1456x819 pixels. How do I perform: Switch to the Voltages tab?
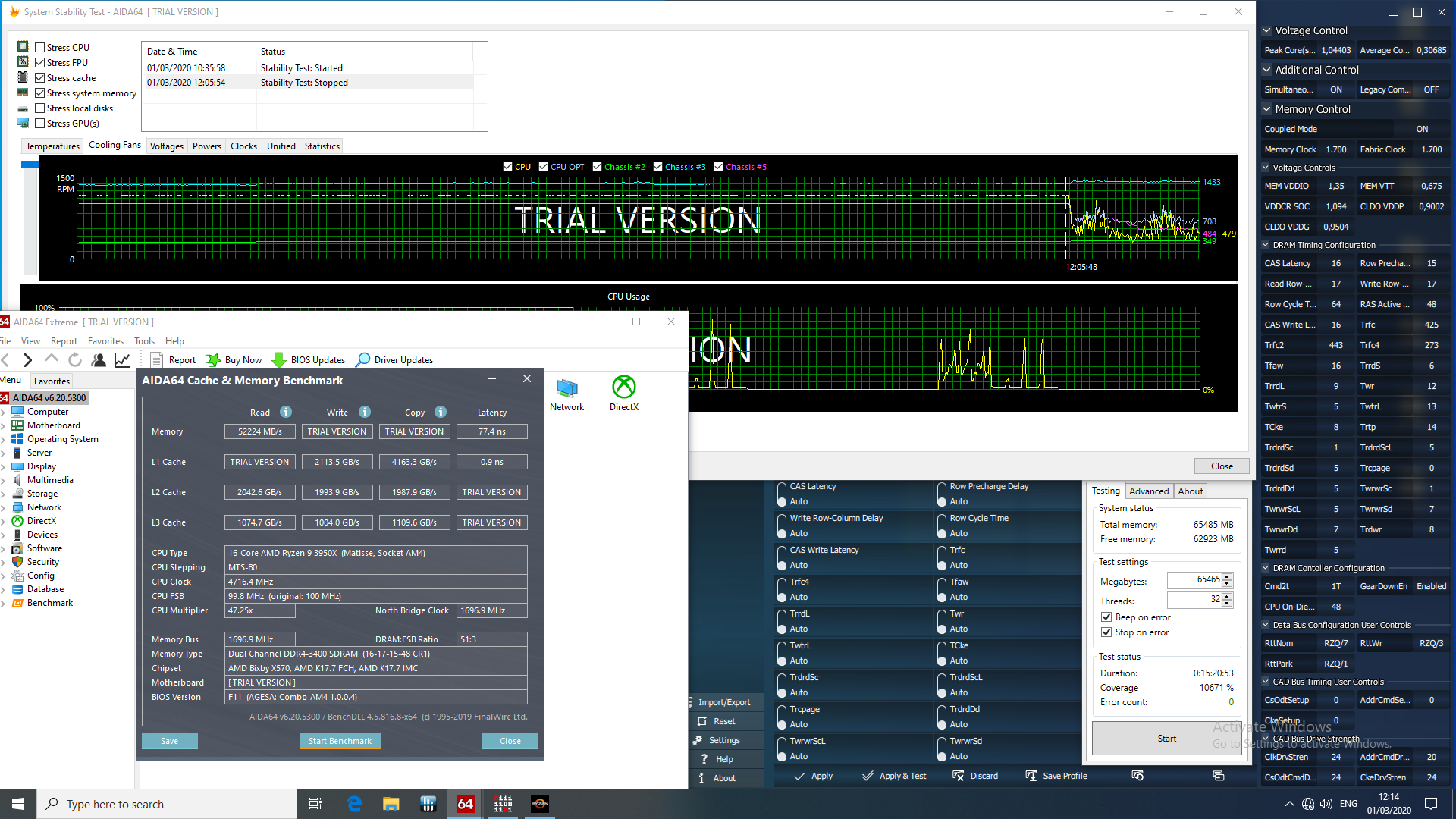pyautogui.click(x=166, y=146)
